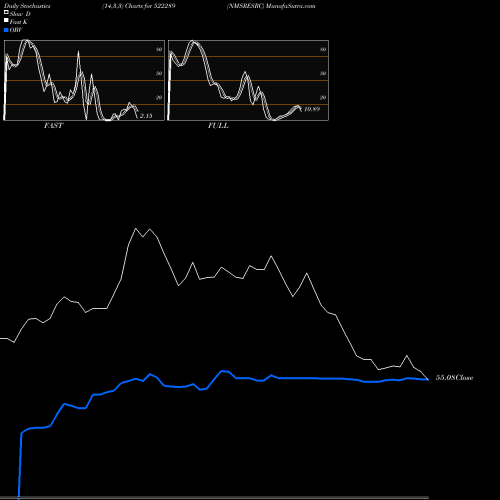
Task: Click the 20 level label in FULL chart
Action: coord(323,97)
